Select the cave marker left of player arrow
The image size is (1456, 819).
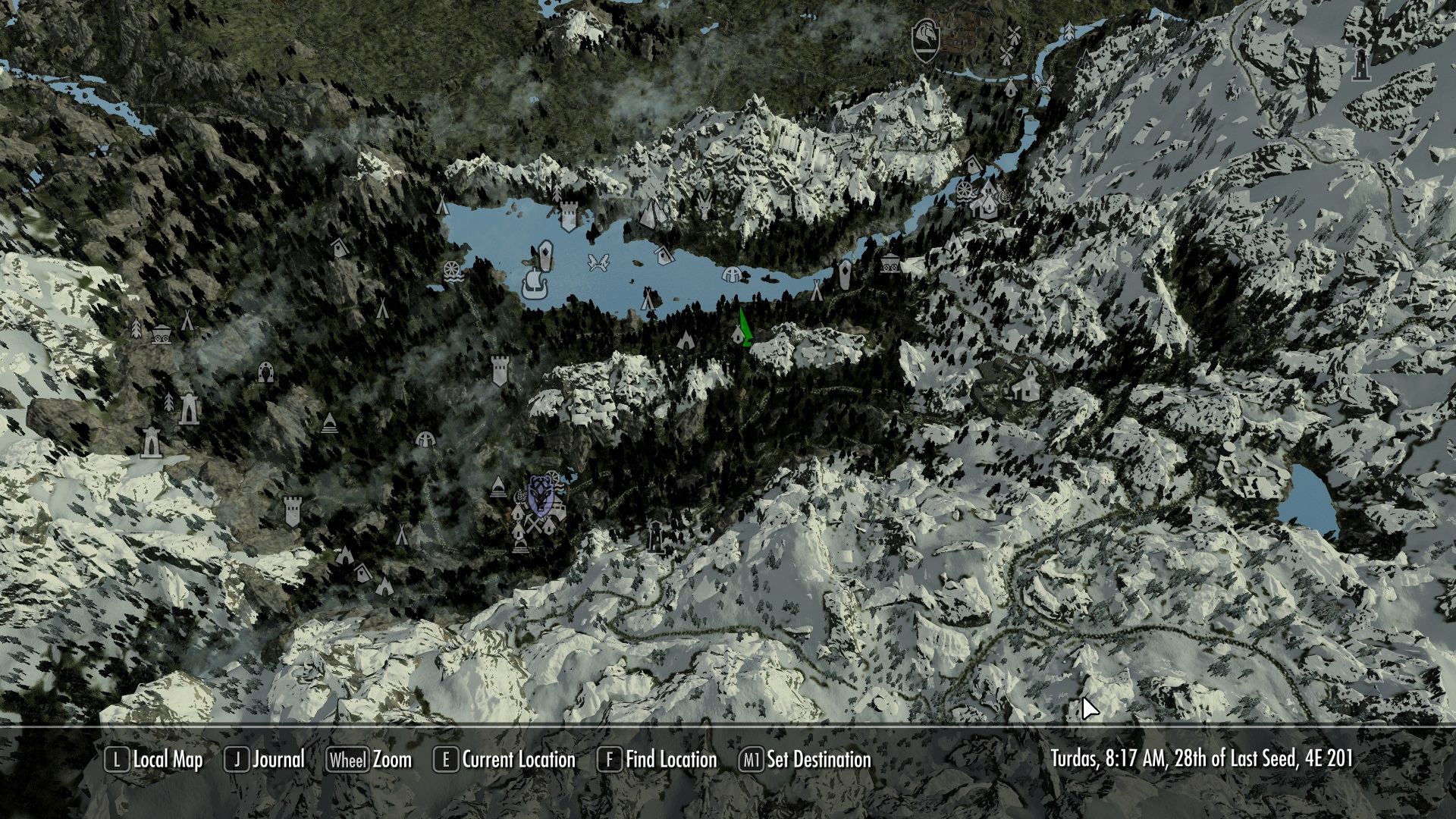click(x=686, y=340)
